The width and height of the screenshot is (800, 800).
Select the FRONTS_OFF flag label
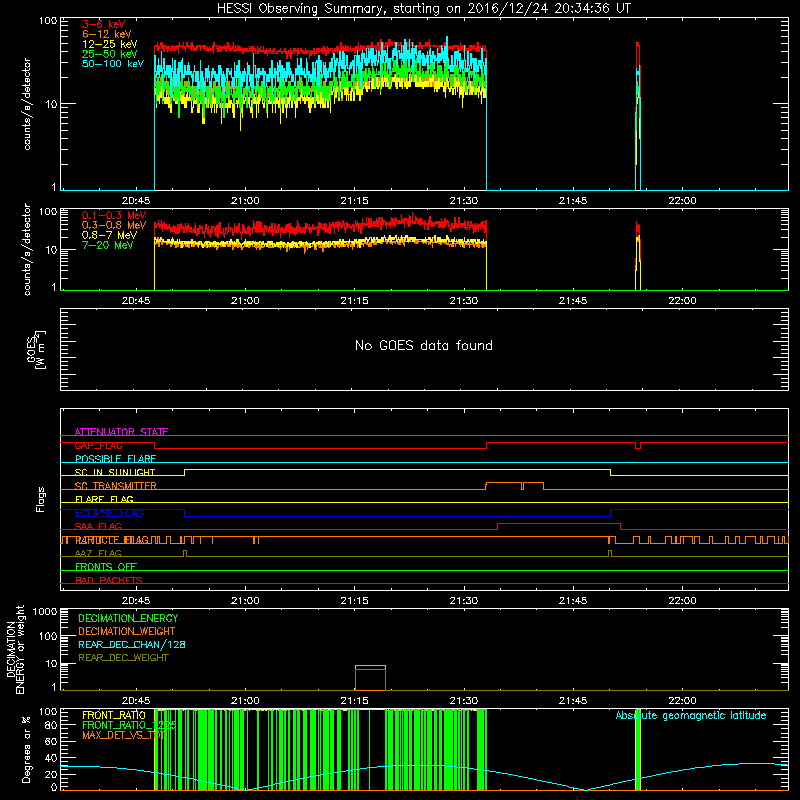106,567
